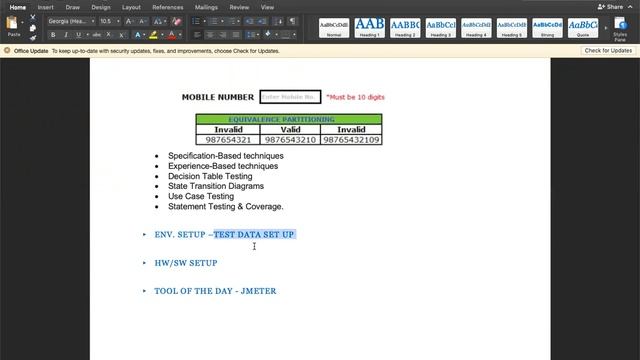
Task: Open the font color dropdown arrow
Action: pyautogui.click(x=180, y=35)
